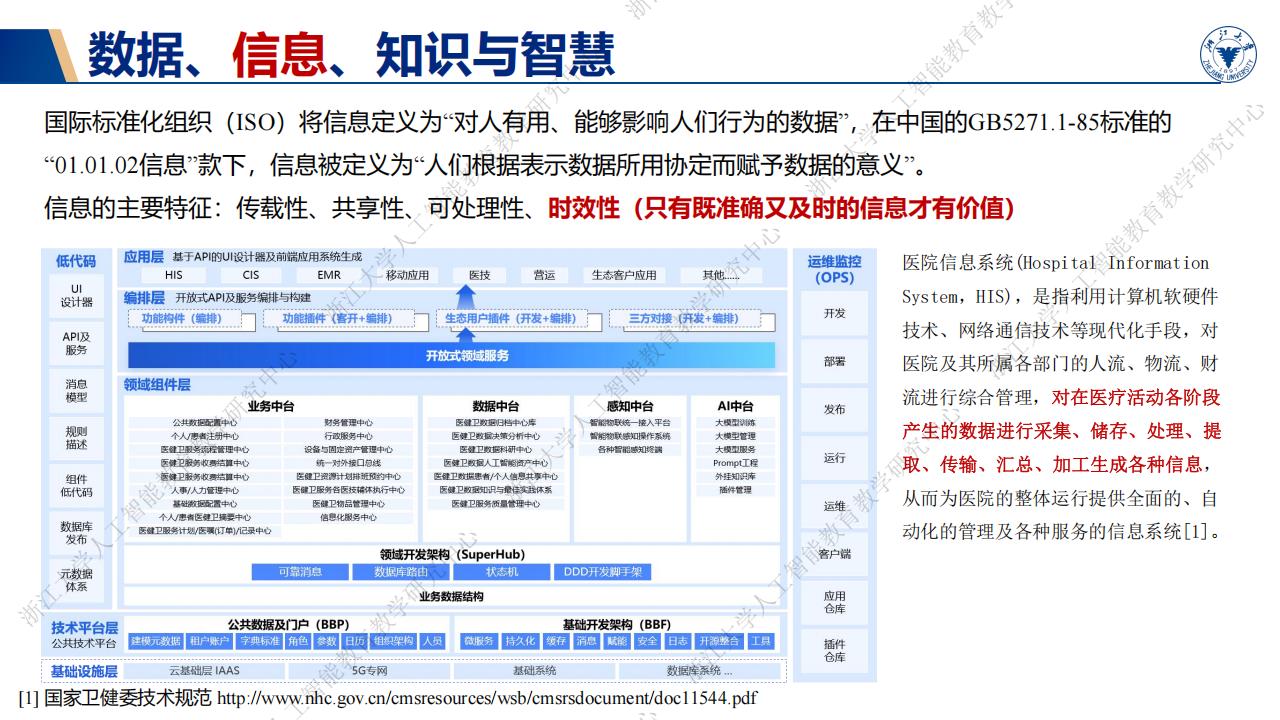Screen dimensions: 1280x720
Task: Click the 应用仓库 box
Action: click(834, 602)
